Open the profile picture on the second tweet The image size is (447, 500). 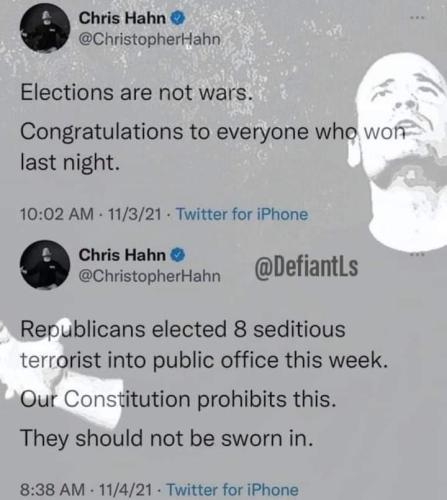click(45, 264)
